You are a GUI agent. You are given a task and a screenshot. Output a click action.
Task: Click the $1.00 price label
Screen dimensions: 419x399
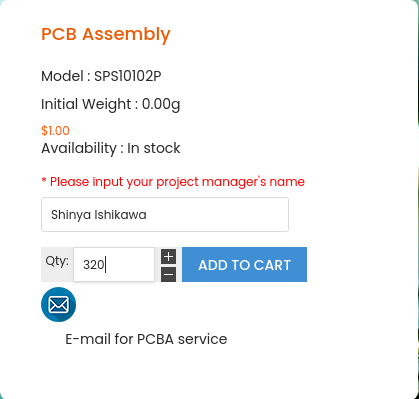pos(55,131)
